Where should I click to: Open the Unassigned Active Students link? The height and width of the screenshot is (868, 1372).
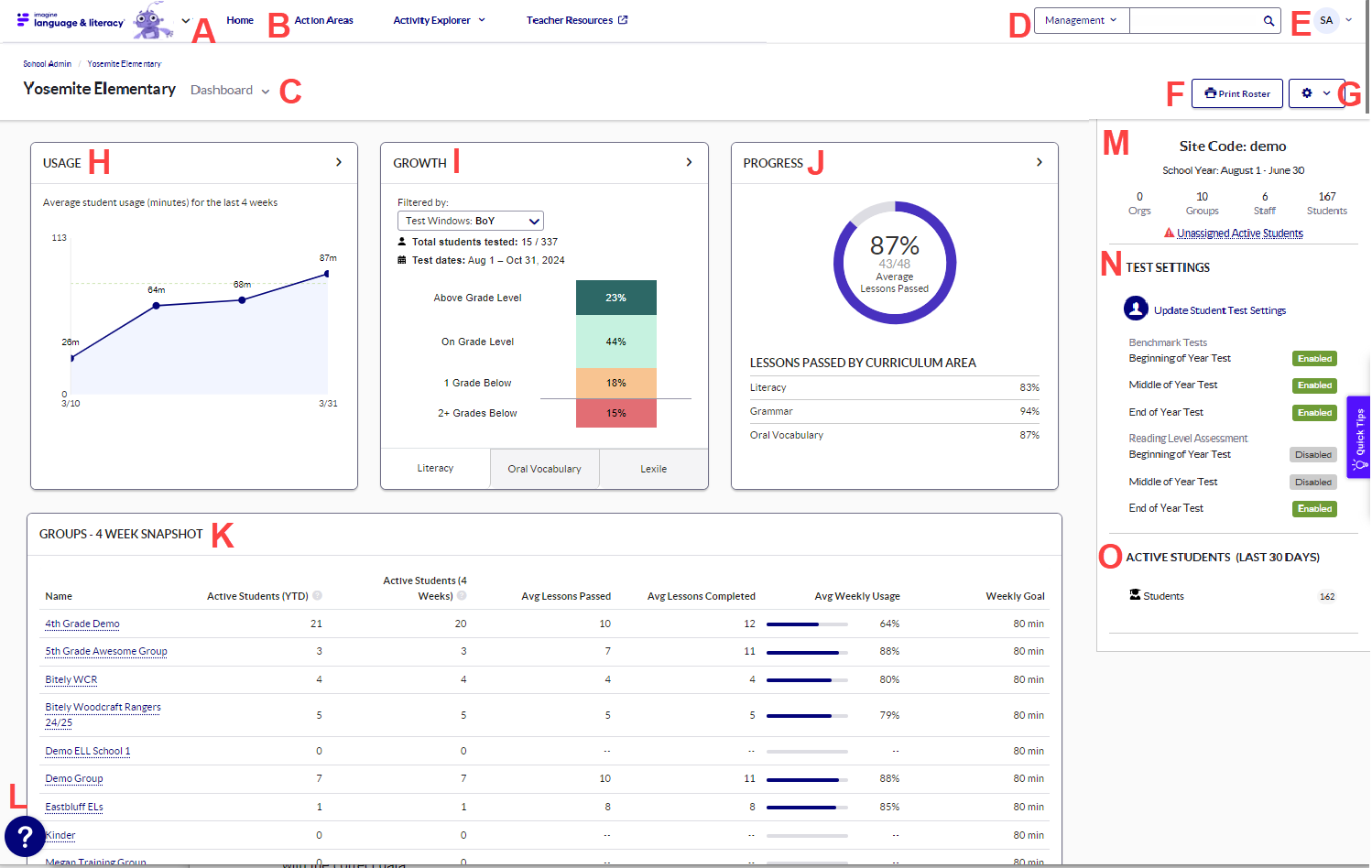click(x=1239, y=233)
